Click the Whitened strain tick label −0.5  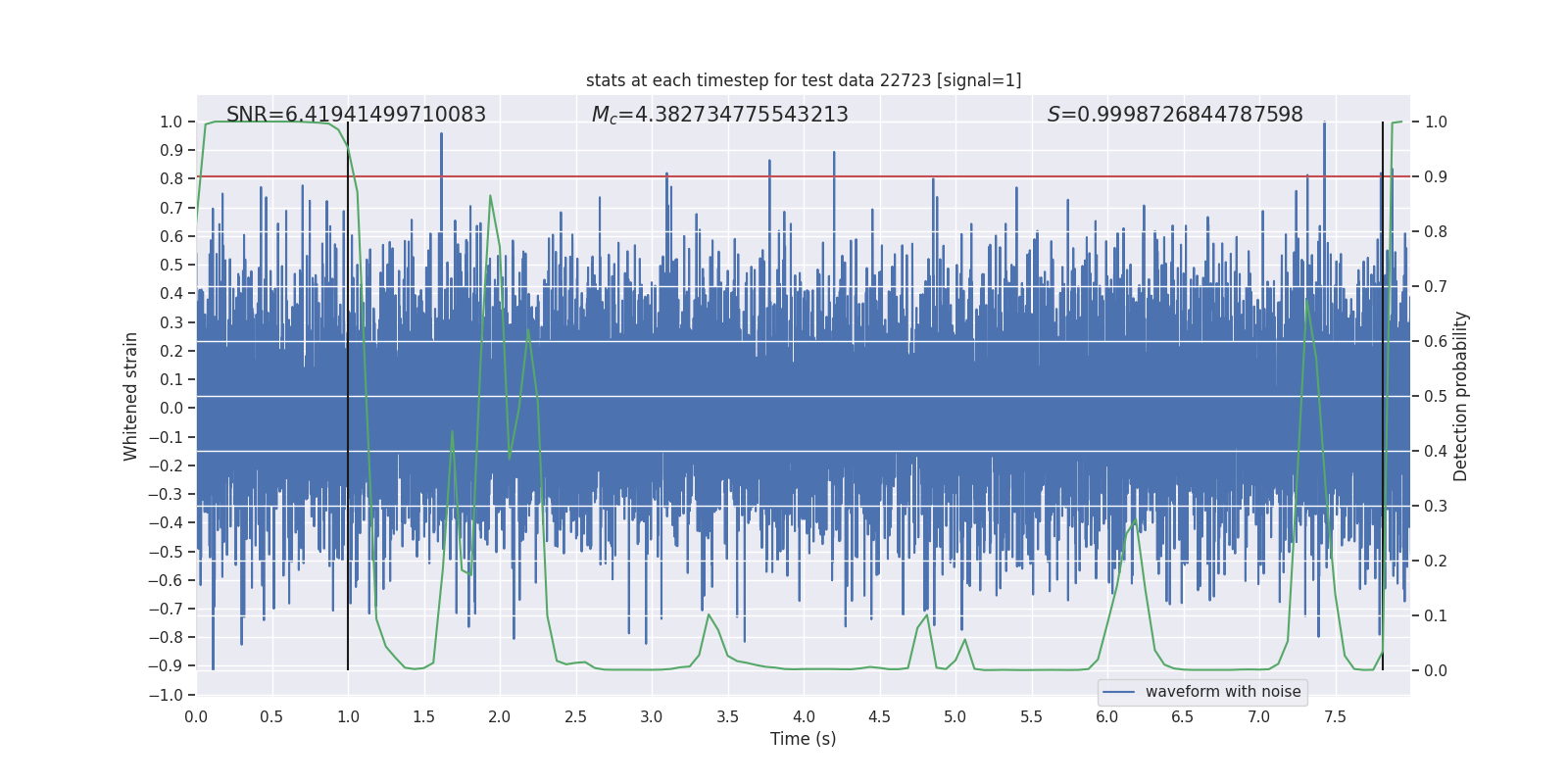[166, 552]
